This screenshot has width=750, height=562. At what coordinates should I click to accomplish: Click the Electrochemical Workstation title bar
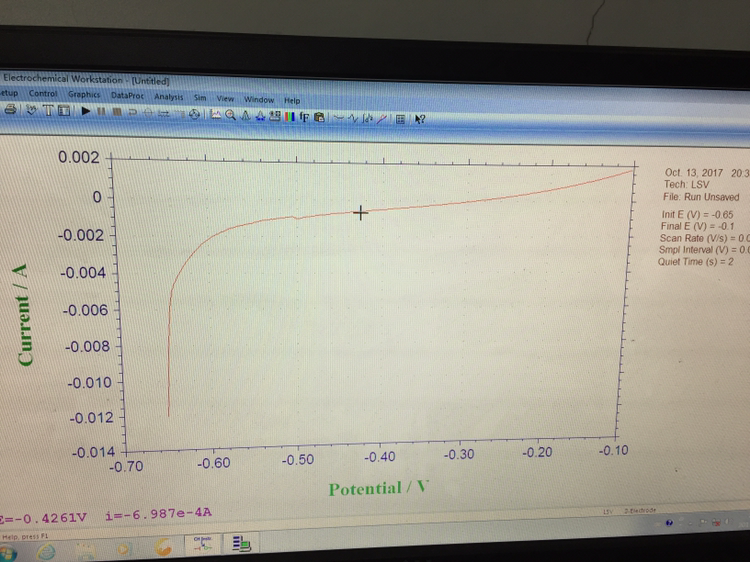tap(86, 80)
